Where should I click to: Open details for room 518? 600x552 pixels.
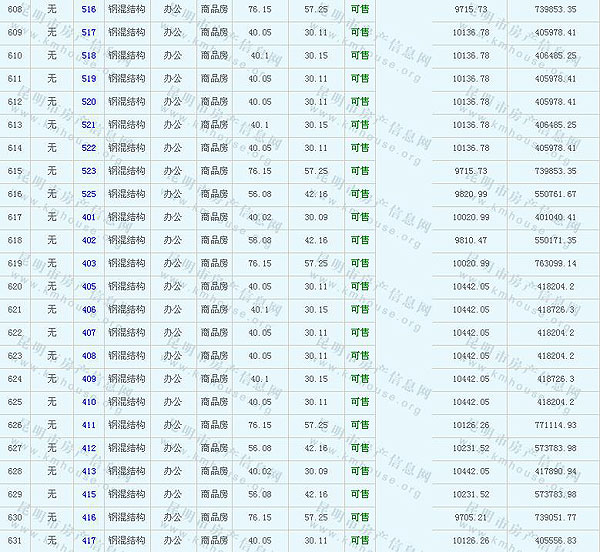(89, 55)
